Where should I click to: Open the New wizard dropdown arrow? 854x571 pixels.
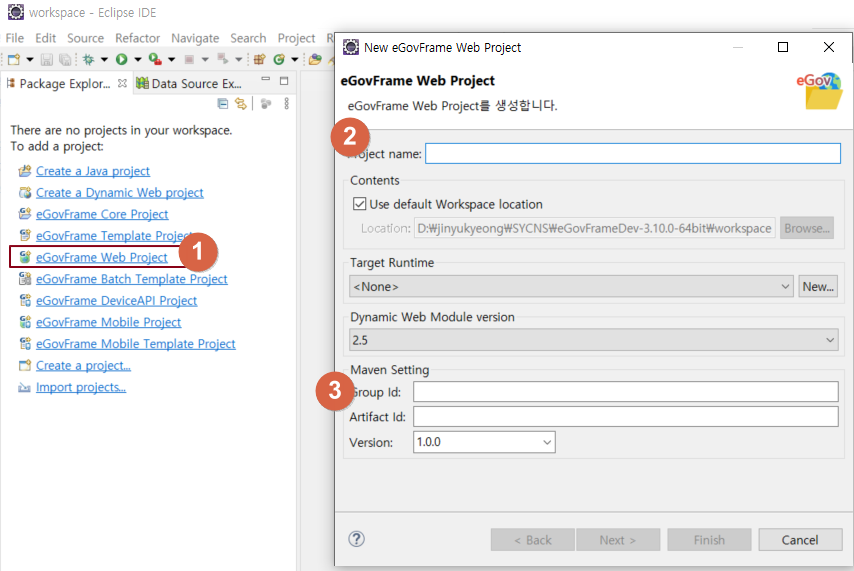coord(29,59)
